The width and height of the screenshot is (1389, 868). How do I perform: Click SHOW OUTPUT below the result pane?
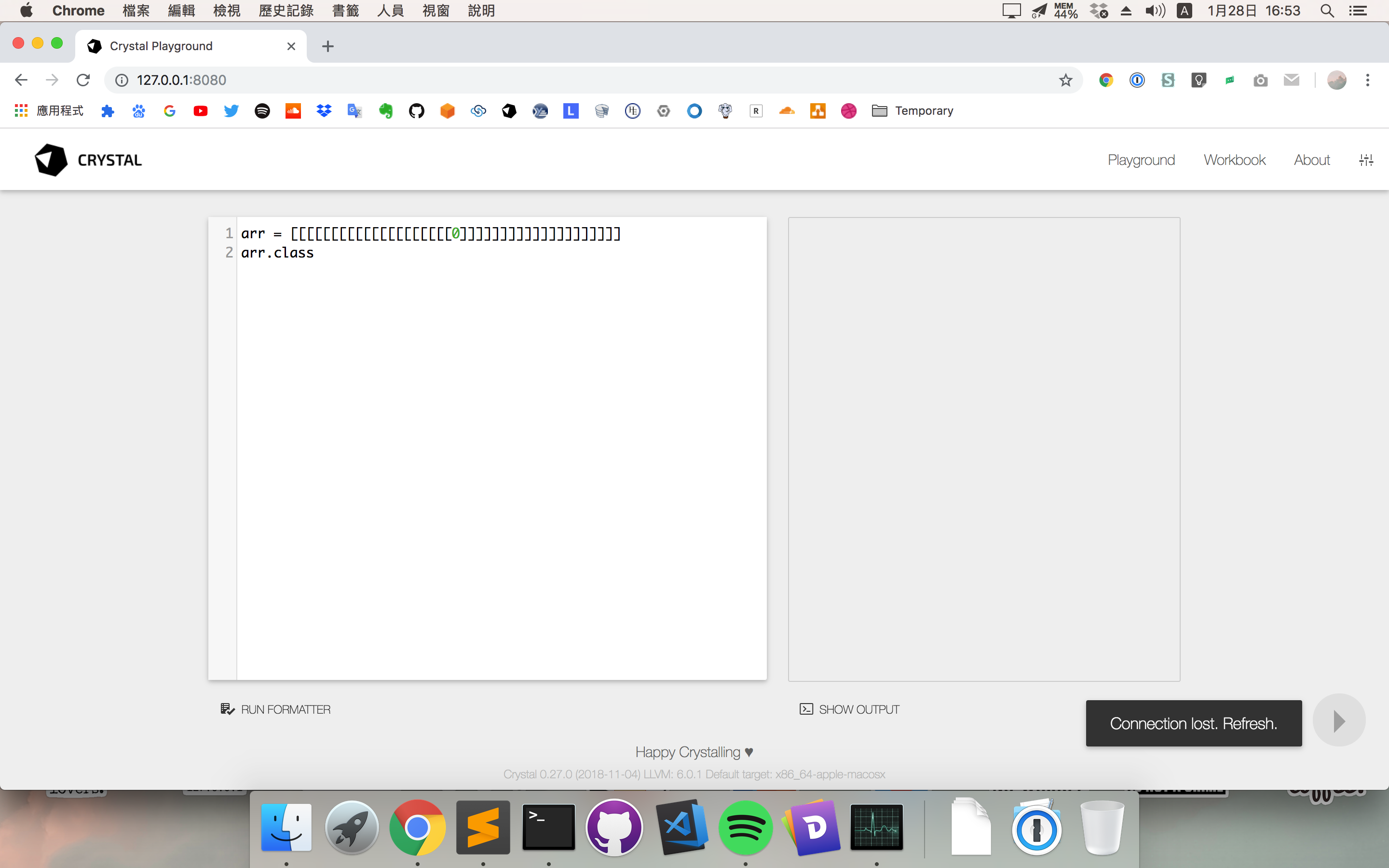point(849,709)
